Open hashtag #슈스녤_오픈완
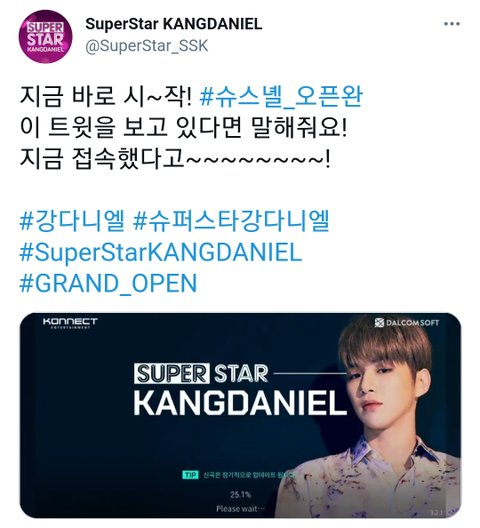The image size is (480, 528). [x=281, y=96]
